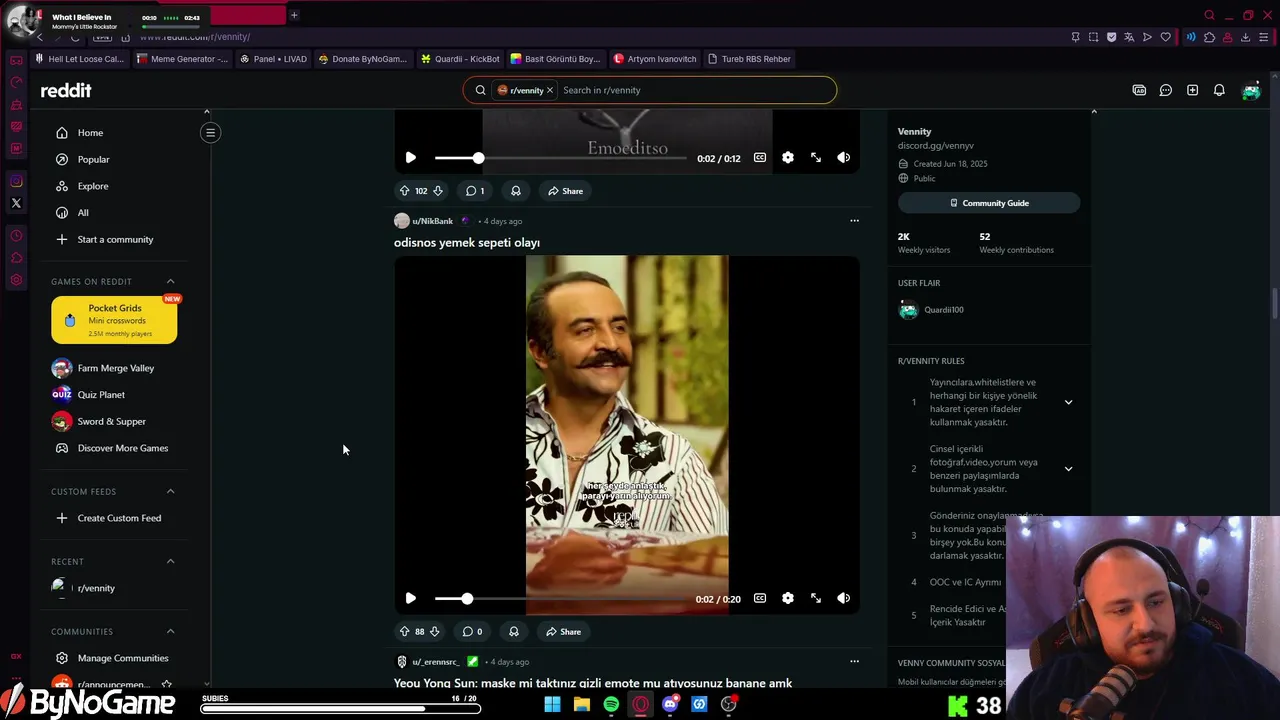This screenshot has height=720, width=1280.
Task: Share the post with 102 votes
Action: 565,190
